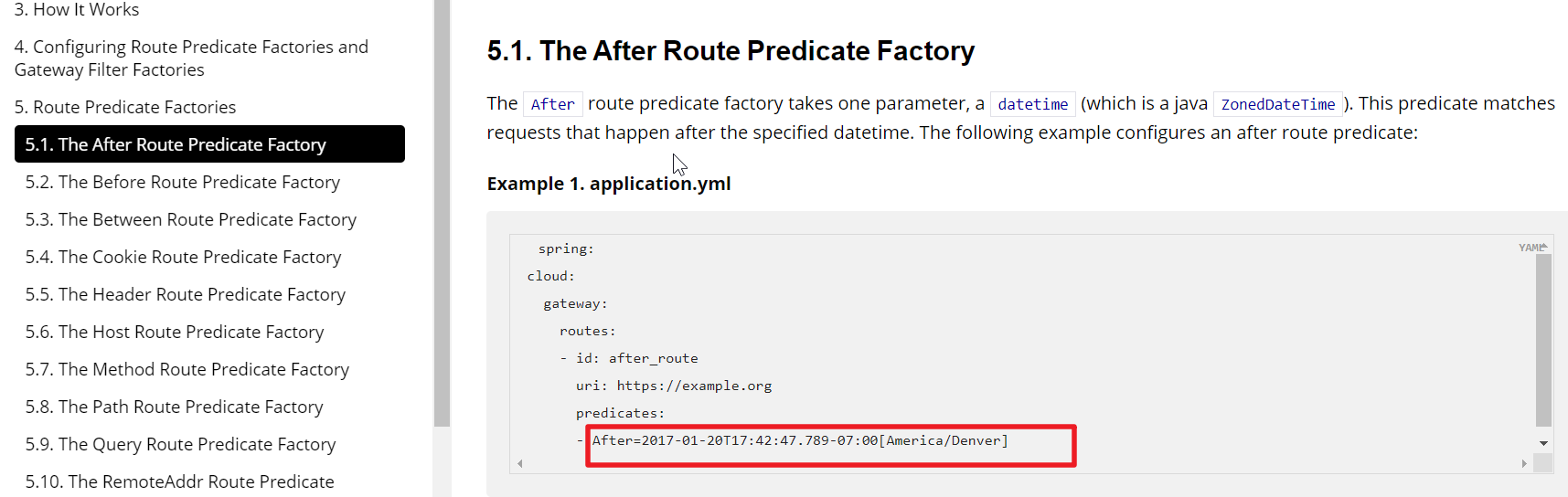1568x497 pixels.
Task: Click the code block scroll-left arrow
Action: click(520, 463)
